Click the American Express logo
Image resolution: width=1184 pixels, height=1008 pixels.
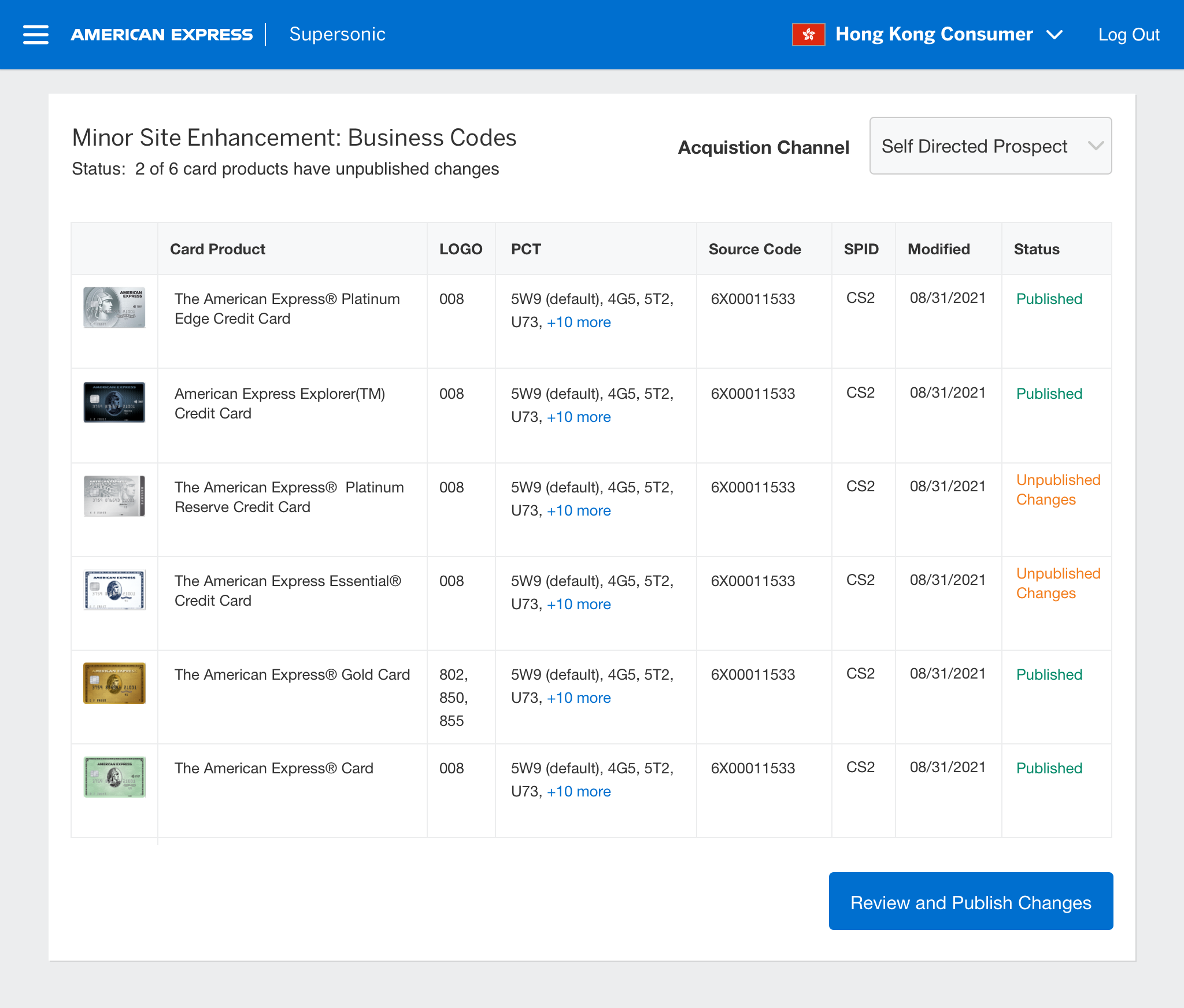pos(162,35)
